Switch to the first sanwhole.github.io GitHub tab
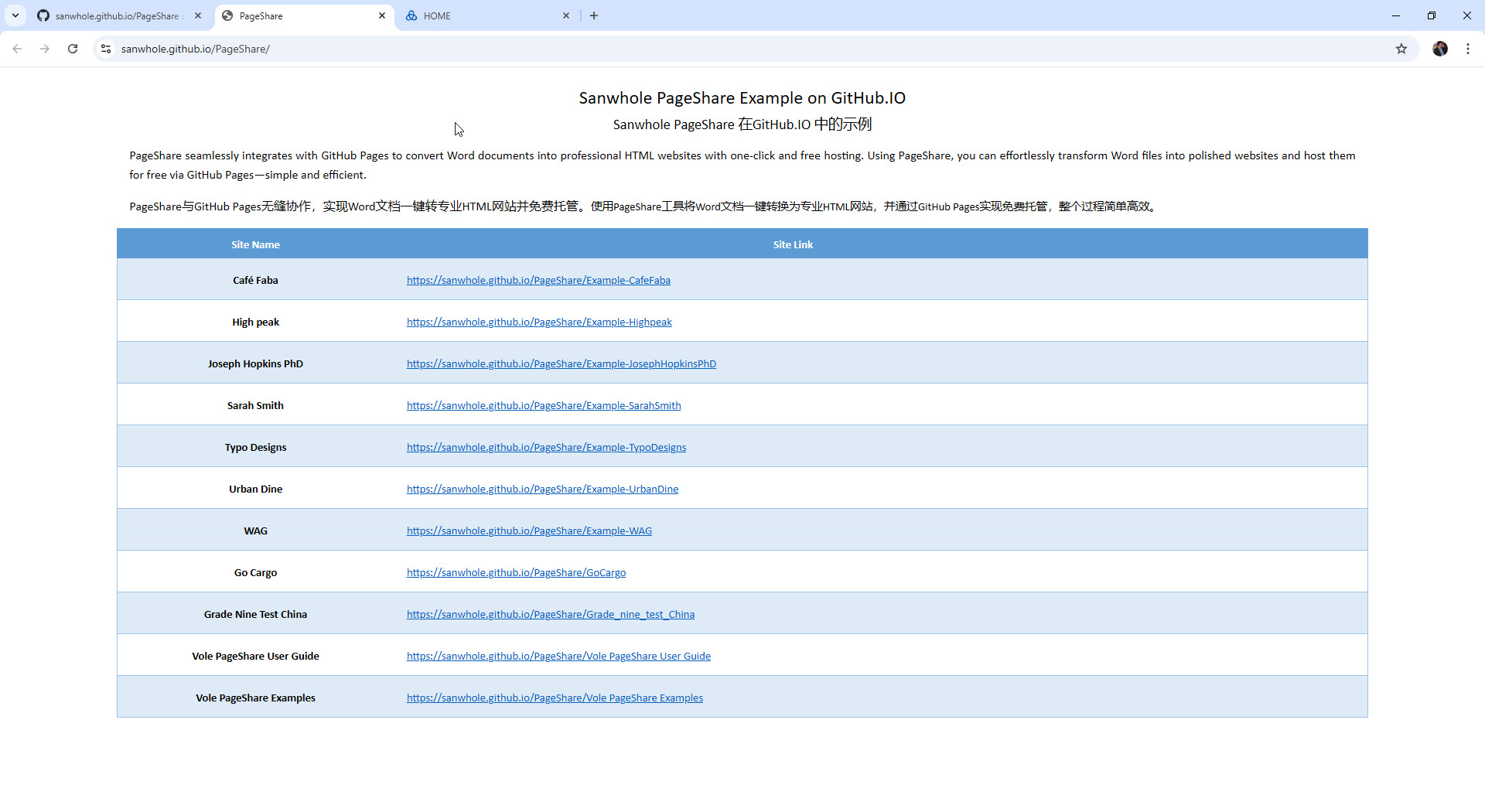This screenshot has height=812, width=1485. tap(116, 15)
